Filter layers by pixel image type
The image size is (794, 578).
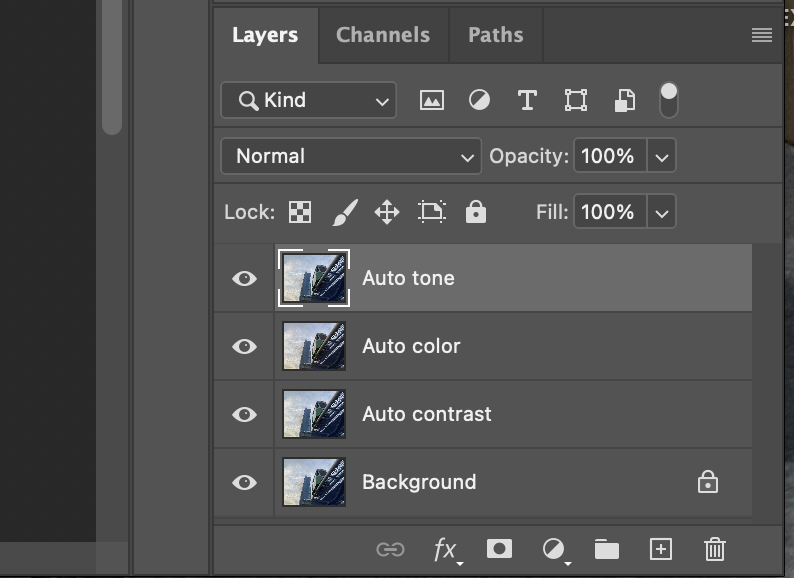pos(432,100)
